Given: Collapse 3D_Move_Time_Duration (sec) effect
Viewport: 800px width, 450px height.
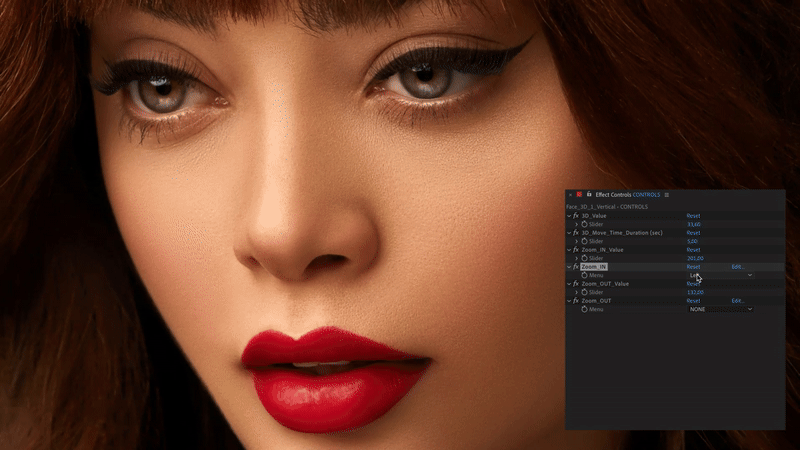Looking at the screenshot, I should pyautogui.click(x=569, y=233).
